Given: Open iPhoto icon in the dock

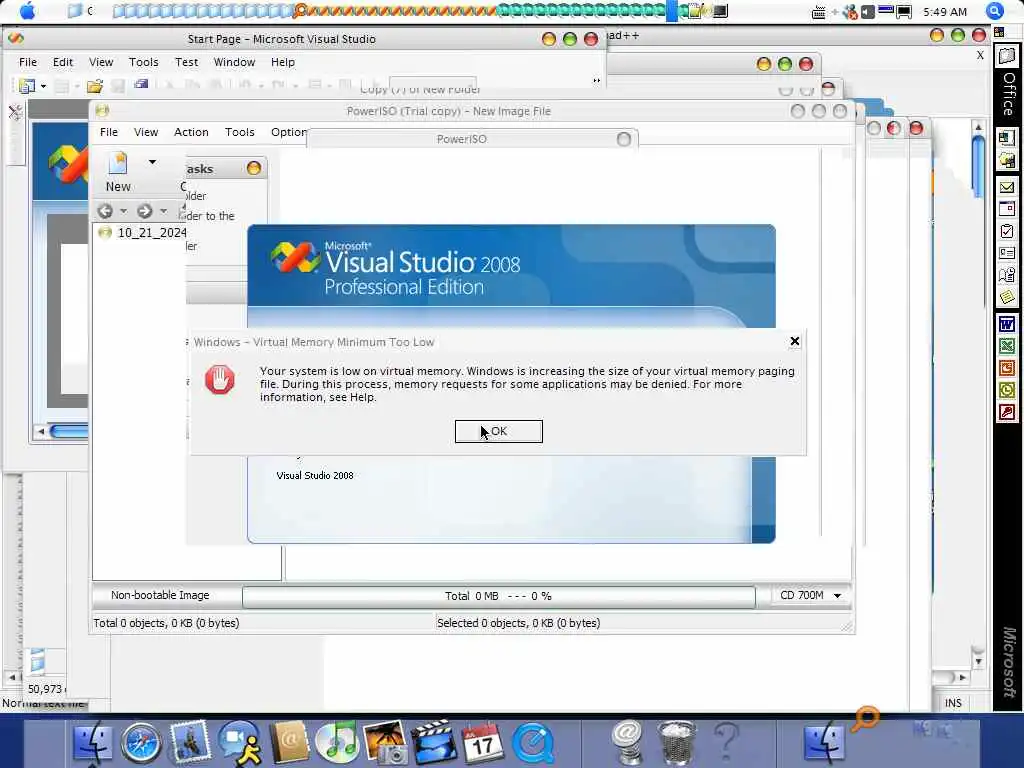Looking at the screenshot, I should (x=385, y=743).
